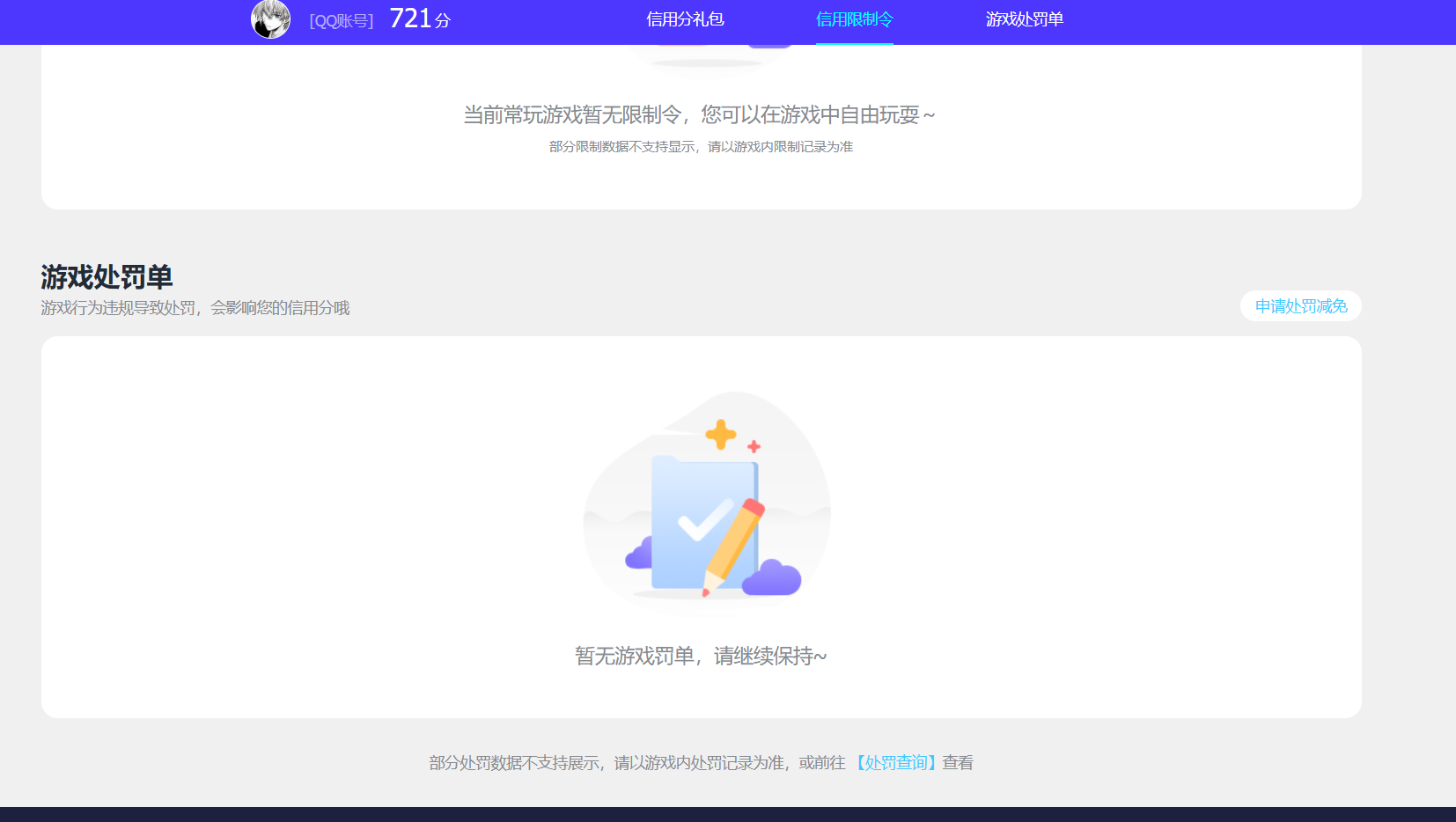Viewport: 1456px width, 822px height.
Task: Switch to the 信用限制令 tab
Action: (854, 19)
